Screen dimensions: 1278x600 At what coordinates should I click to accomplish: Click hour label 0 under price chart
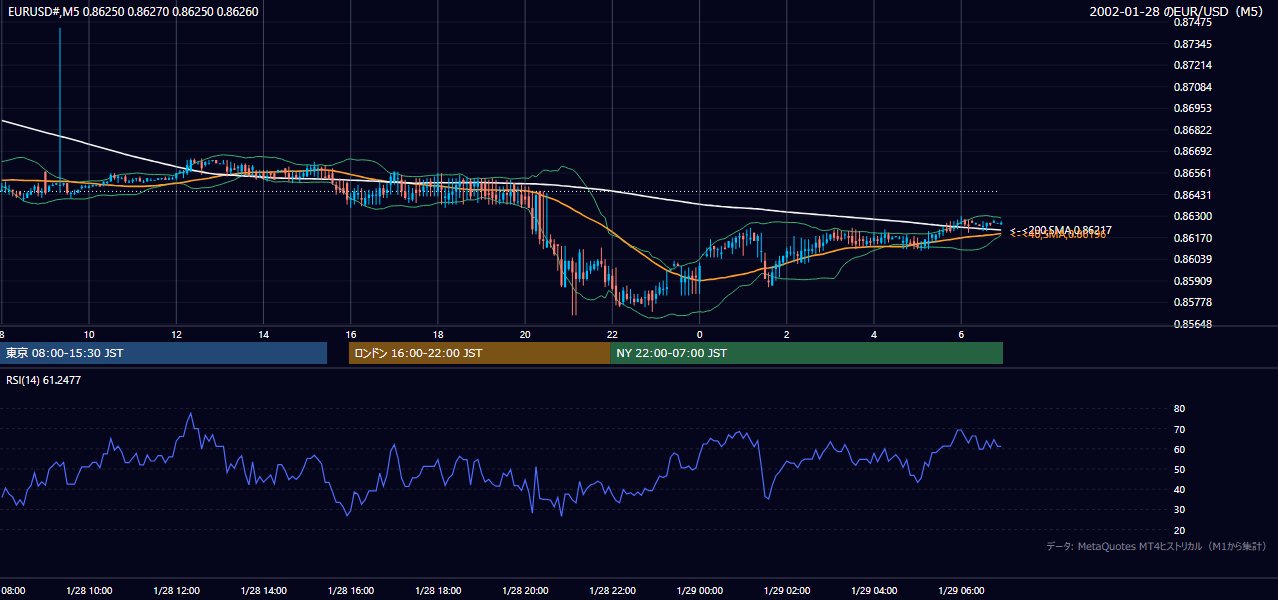point(699,334)
